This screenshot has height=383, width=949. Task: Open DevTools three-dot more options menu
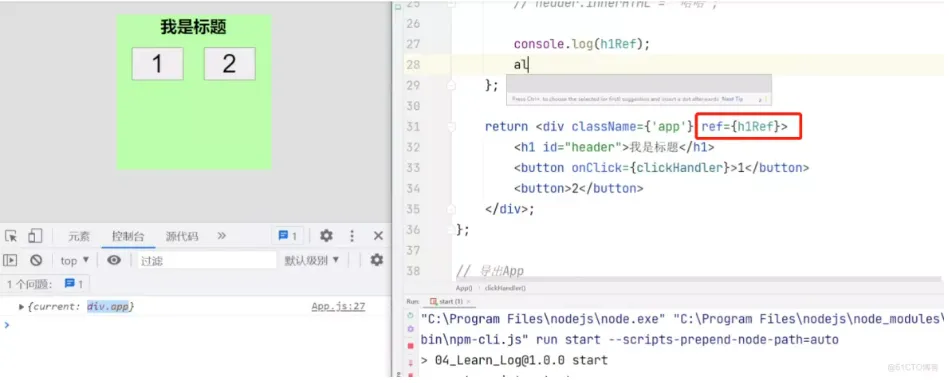[x=352, y=236]
